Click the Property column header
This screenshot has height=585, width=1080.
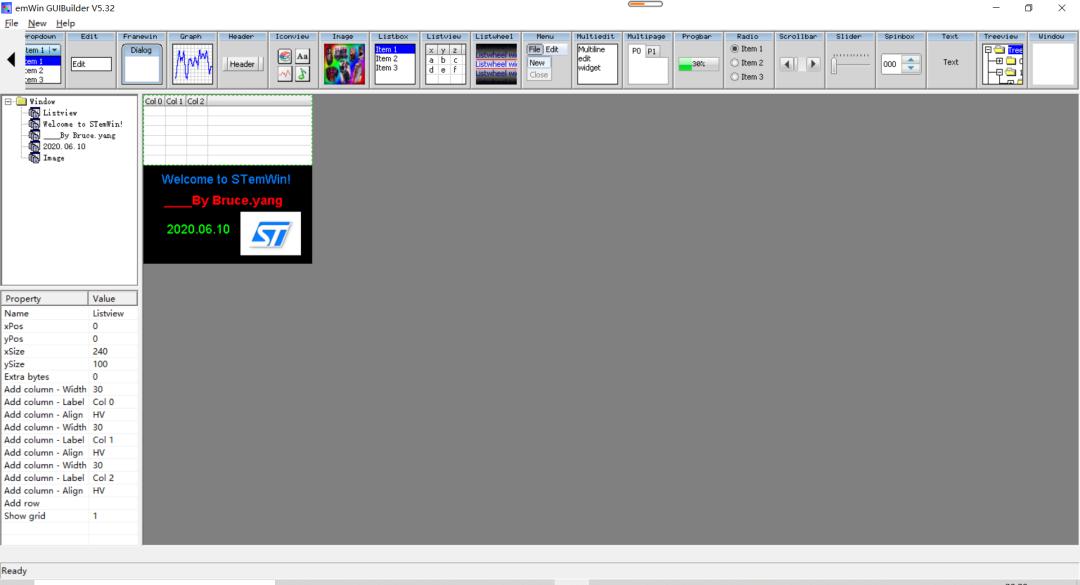[x=45, y=298]
